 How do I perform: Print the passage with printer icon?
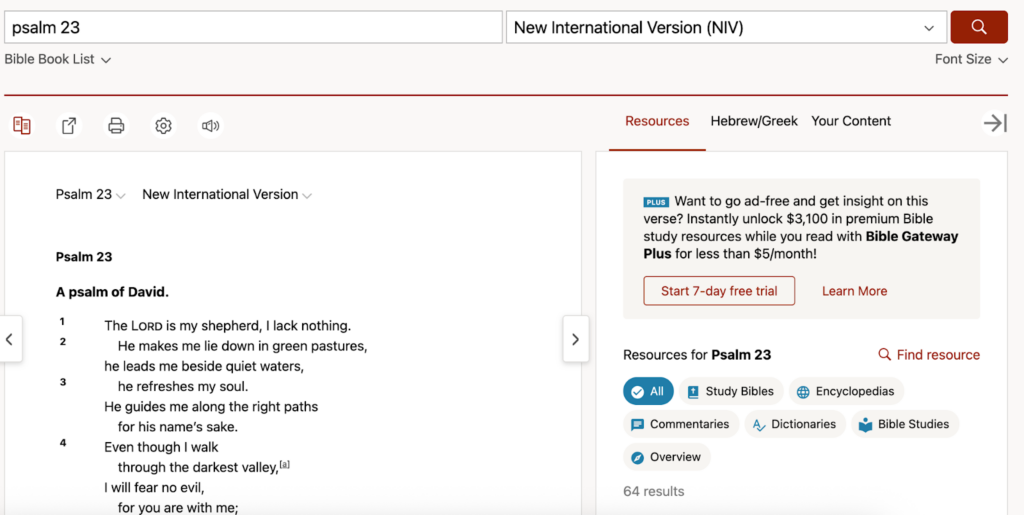tap(116, 125)
